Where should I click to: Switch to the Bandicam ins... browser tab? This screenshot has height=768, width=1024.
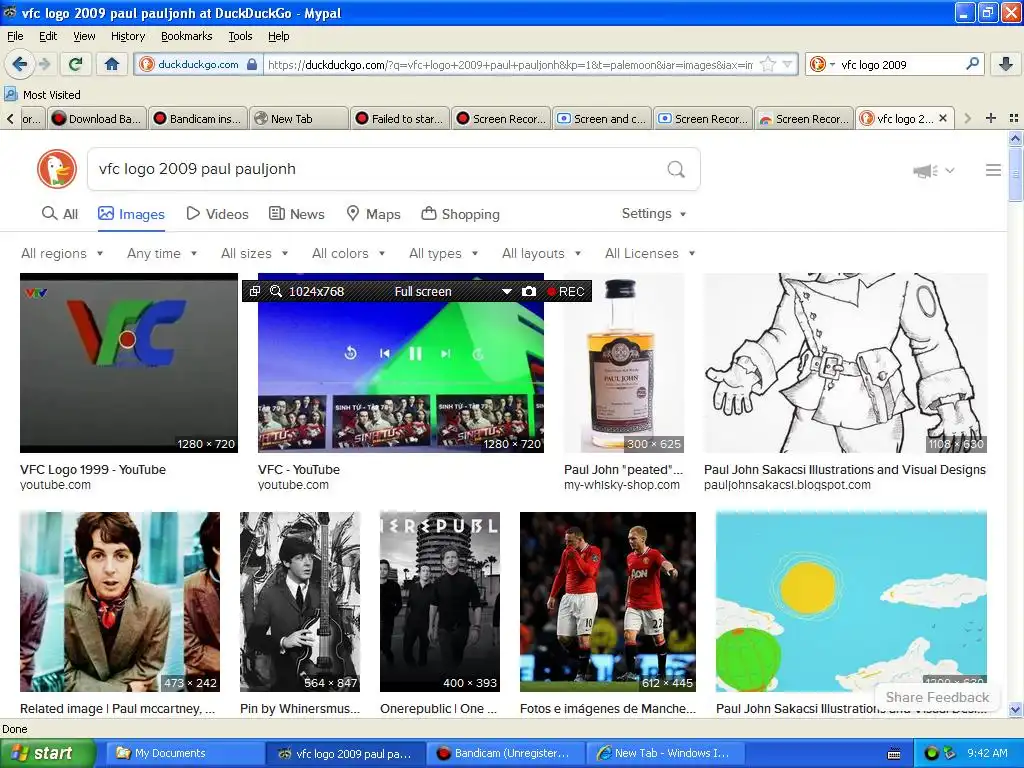coord(198,118)
